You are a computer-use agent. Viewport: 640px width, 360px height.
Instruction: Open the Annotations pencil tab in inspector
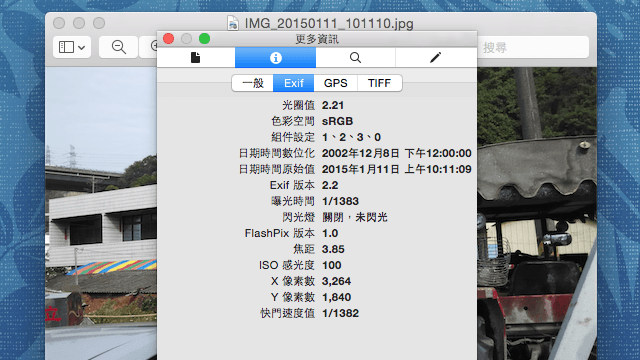click(436, 58)
